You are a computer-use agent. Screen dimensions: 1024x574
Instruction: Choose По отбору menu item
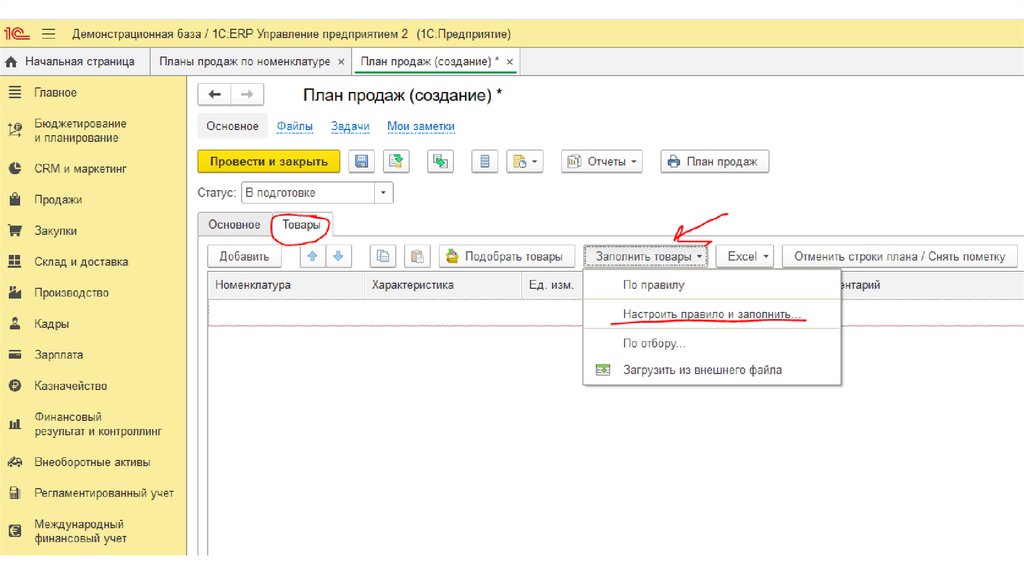tap(711, 343)
